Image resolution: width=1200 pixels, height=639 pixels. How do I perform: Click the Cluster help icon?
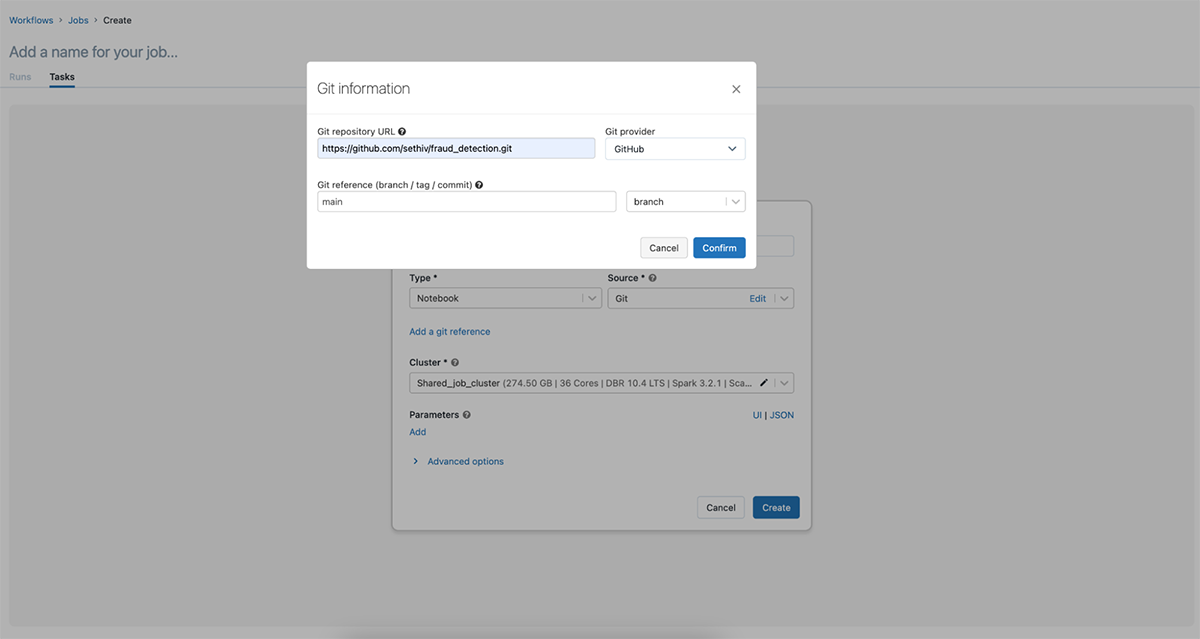455,363
